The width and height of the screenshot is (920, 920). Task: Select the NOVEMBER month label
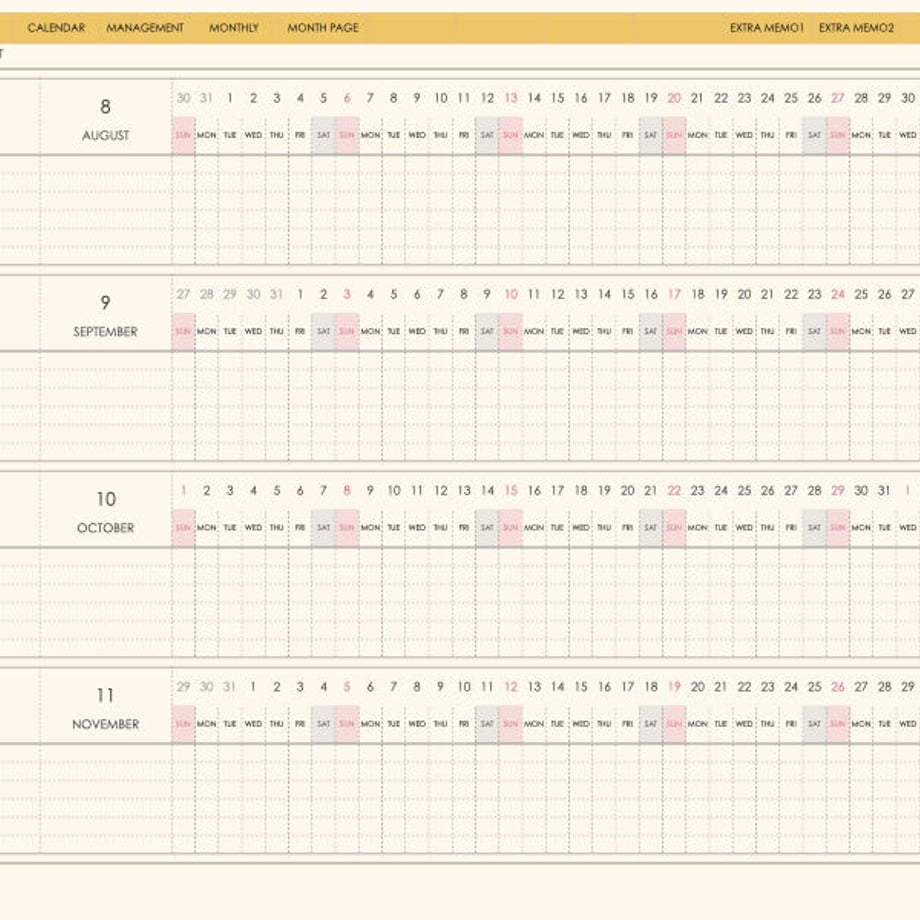pyautogui.click(x=106, y=724)
